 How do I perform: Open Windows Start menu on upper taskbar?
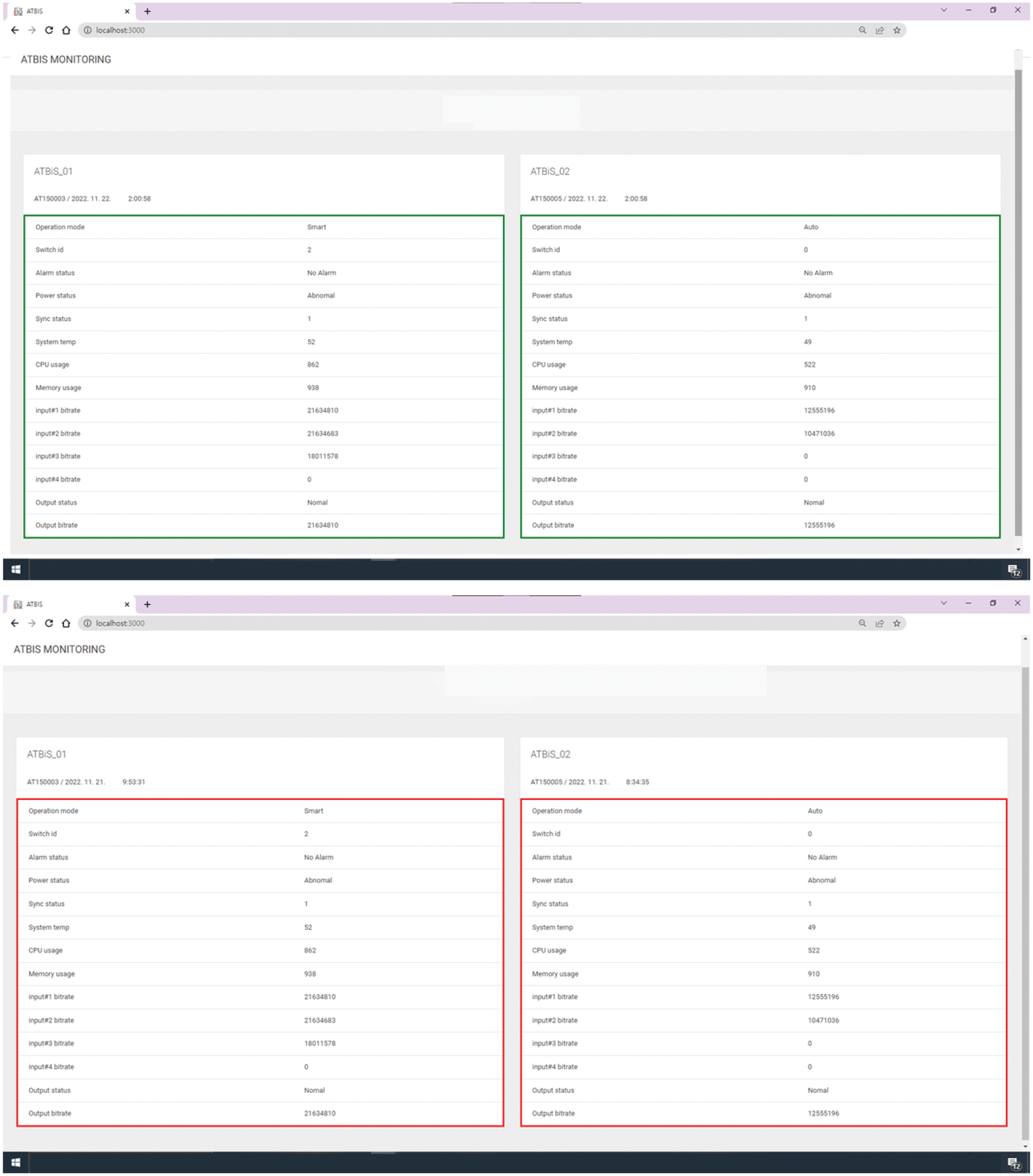(x=15, y=569)
